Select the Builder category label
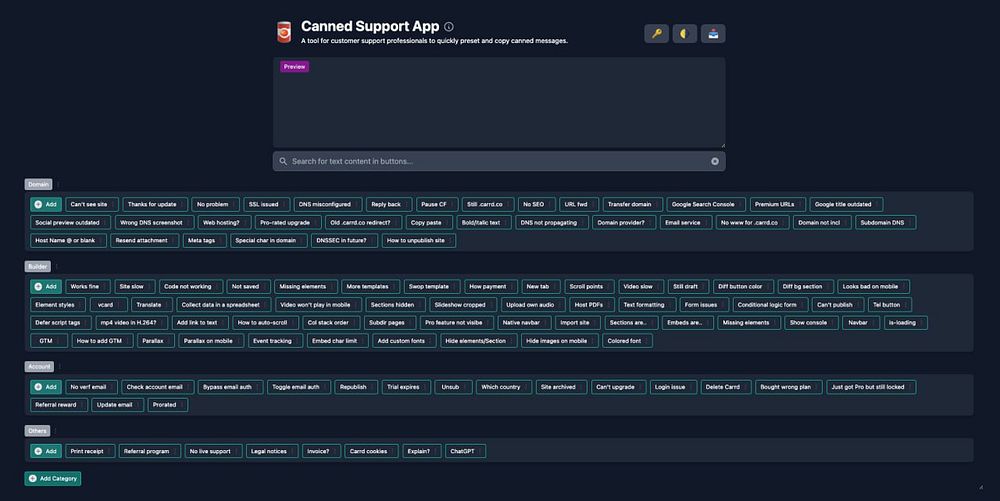 click(x=38, y=266)
